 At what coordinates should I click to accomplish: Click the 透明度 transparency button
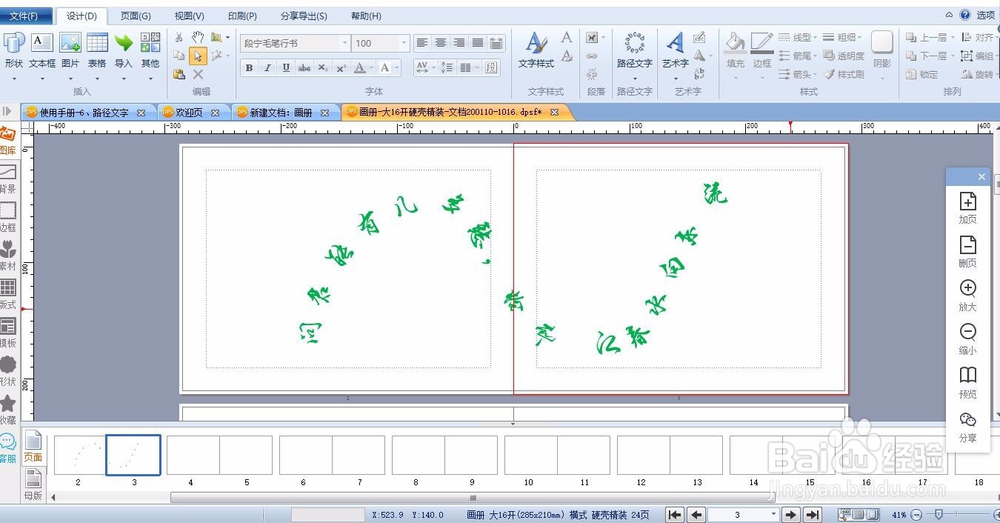coord(844,56)
